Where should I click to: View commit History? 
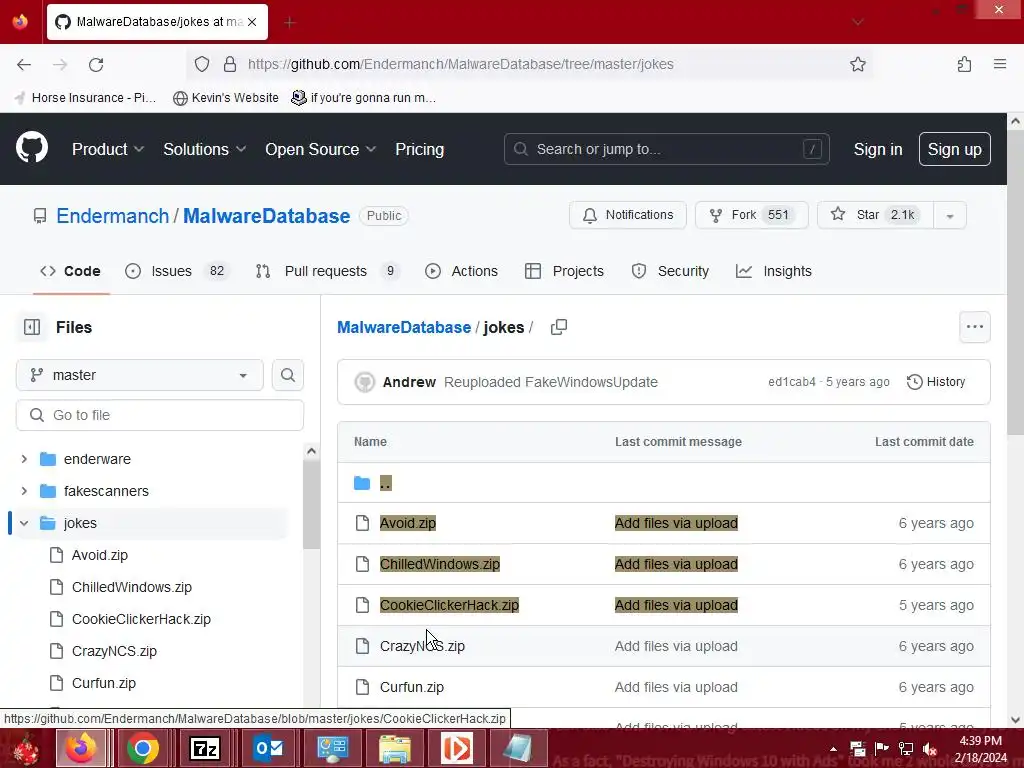tap(936, 382)
